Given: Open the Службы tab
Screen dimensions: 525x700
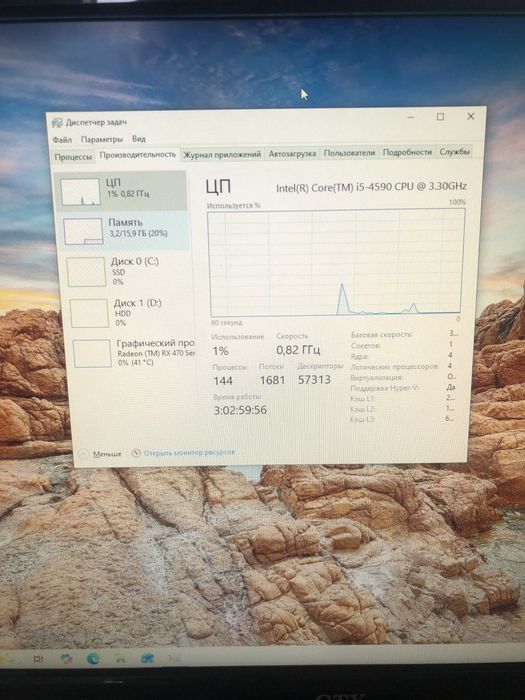Looking at the screenshot, I should [454, 151].
